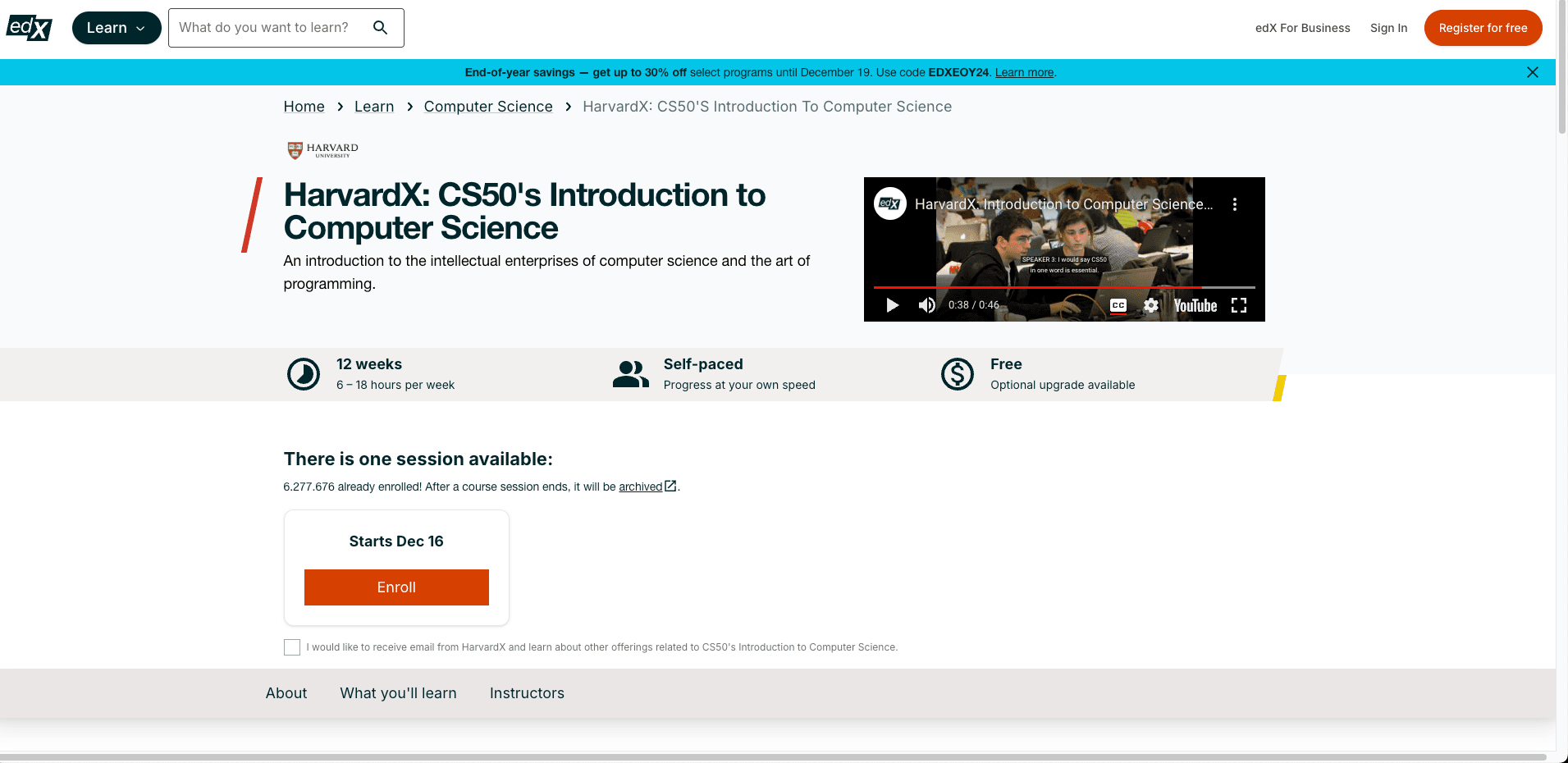Click the course title heading
Screen dimensions: 1568x763
coord(524,212)
